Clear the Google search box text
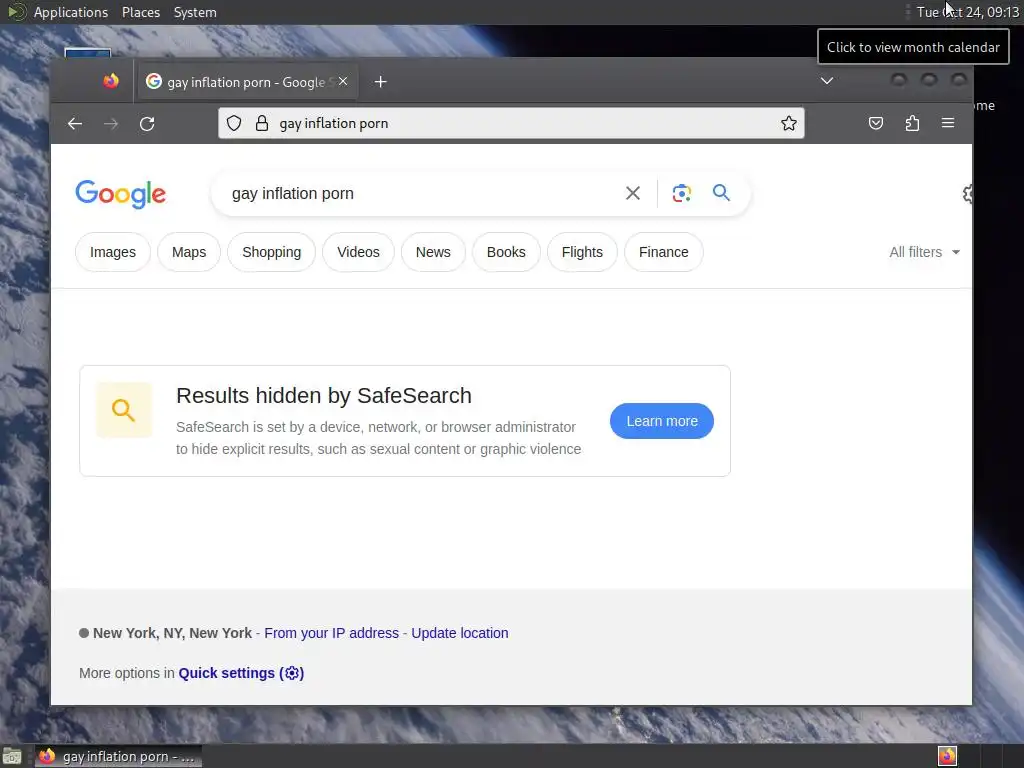1024x768 pixels. pos(633,193)
